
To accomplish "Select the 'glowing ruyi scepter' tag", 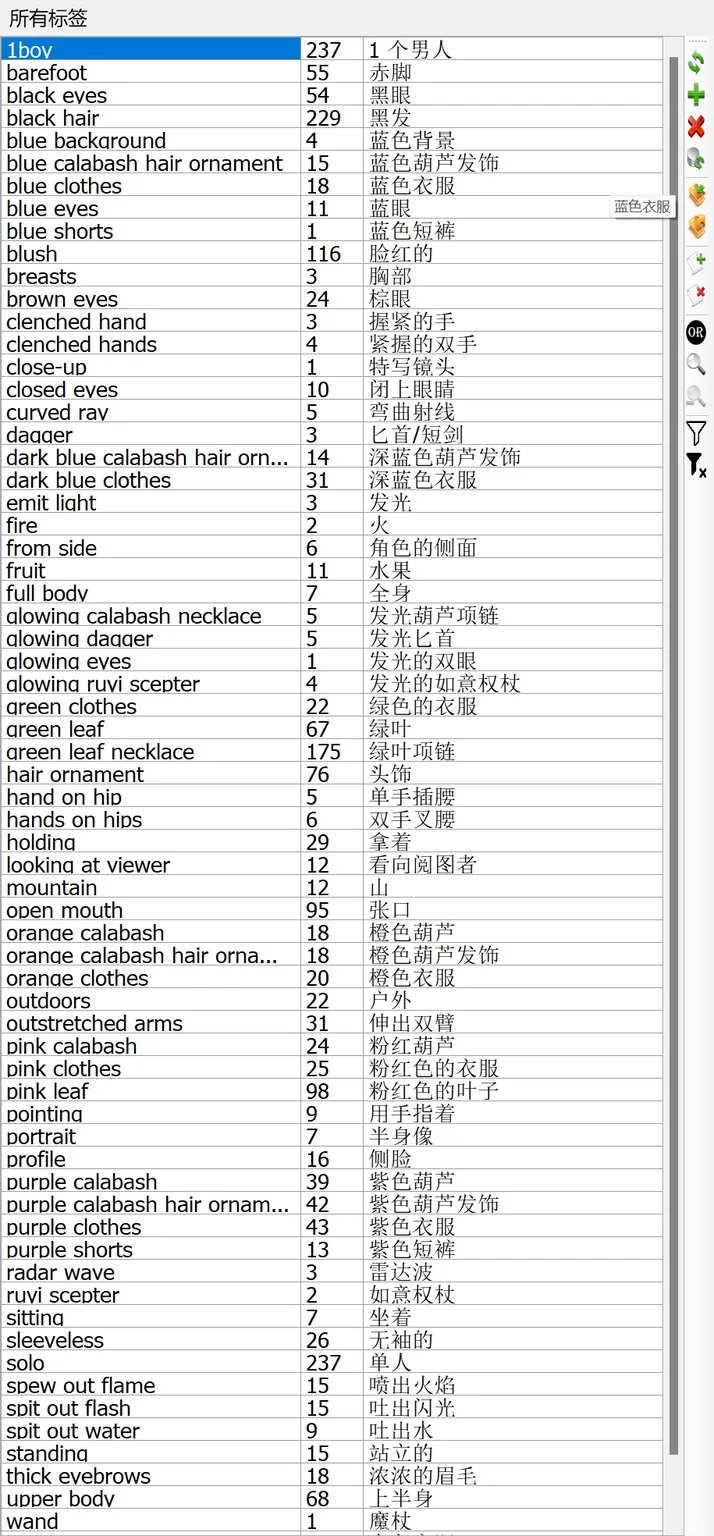I will point(103,684).
